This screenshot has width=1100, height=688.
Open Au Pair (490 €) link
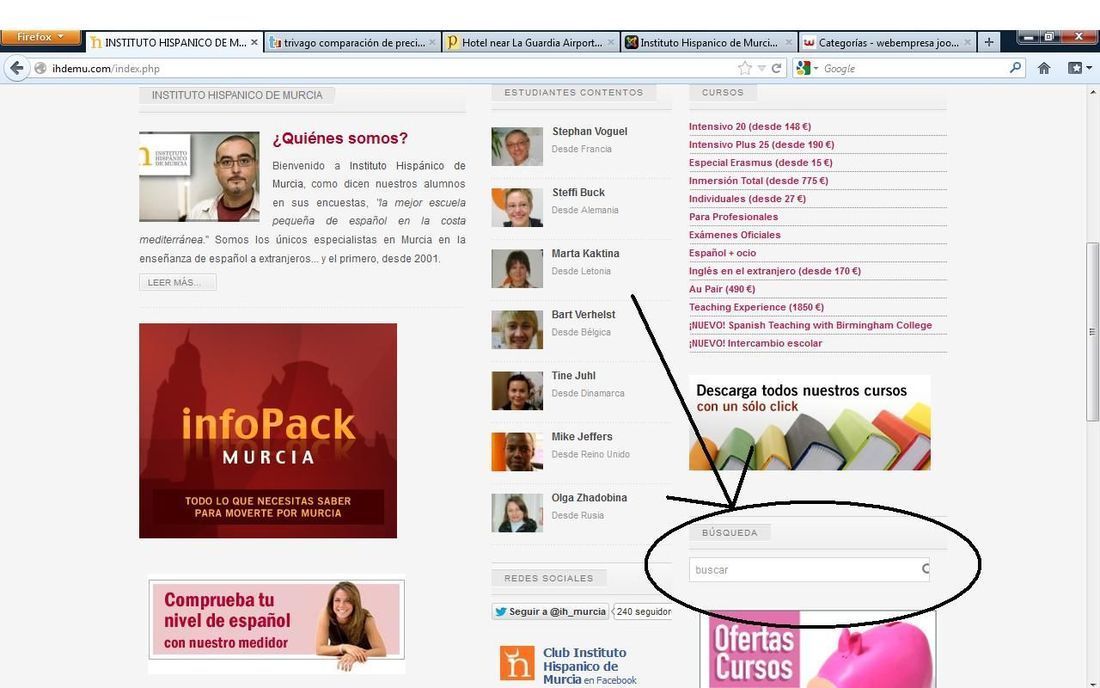pyautogui.click(x=722, y=289)
